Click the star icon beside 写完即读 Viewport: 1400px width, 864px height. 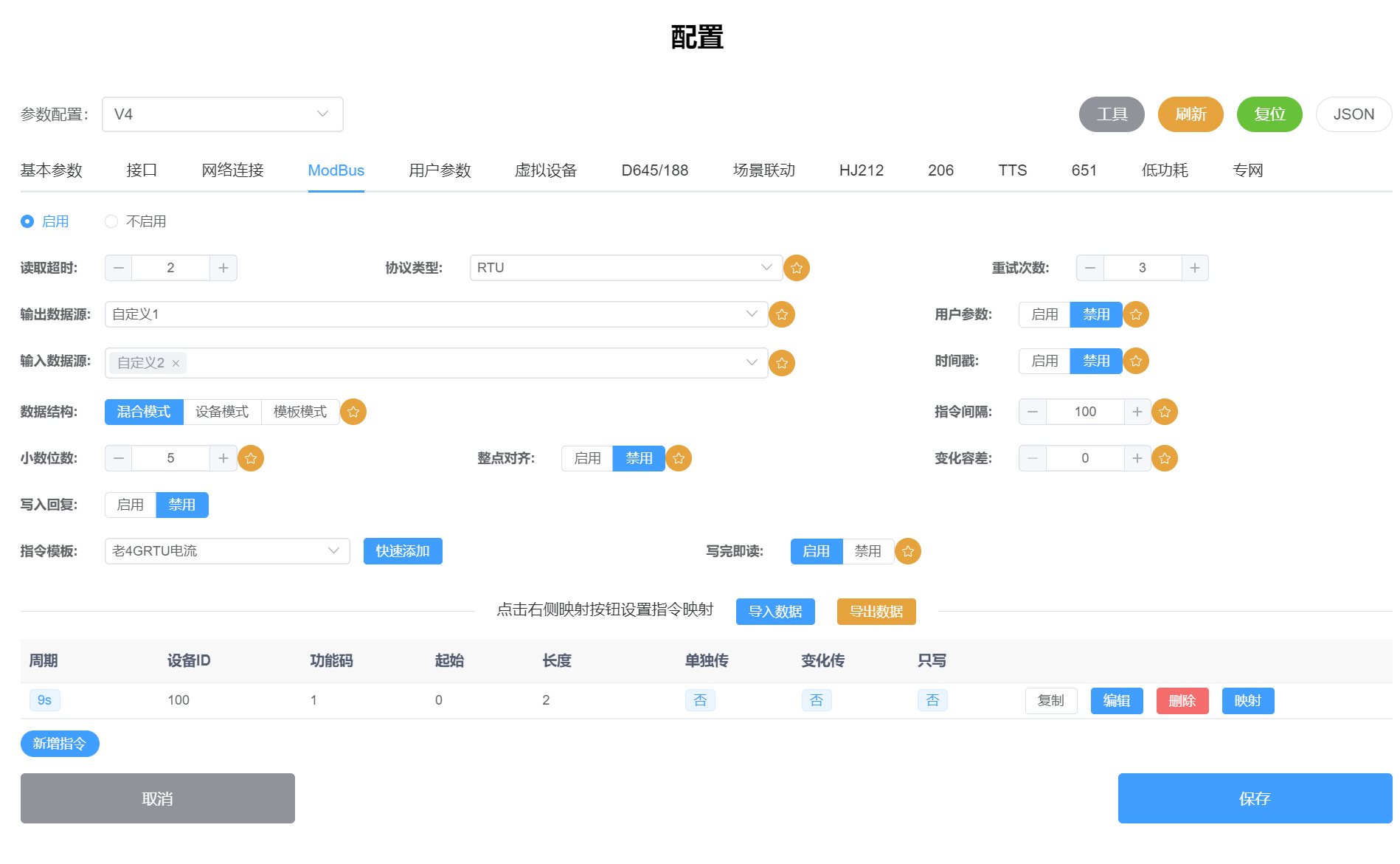(908, 551)
